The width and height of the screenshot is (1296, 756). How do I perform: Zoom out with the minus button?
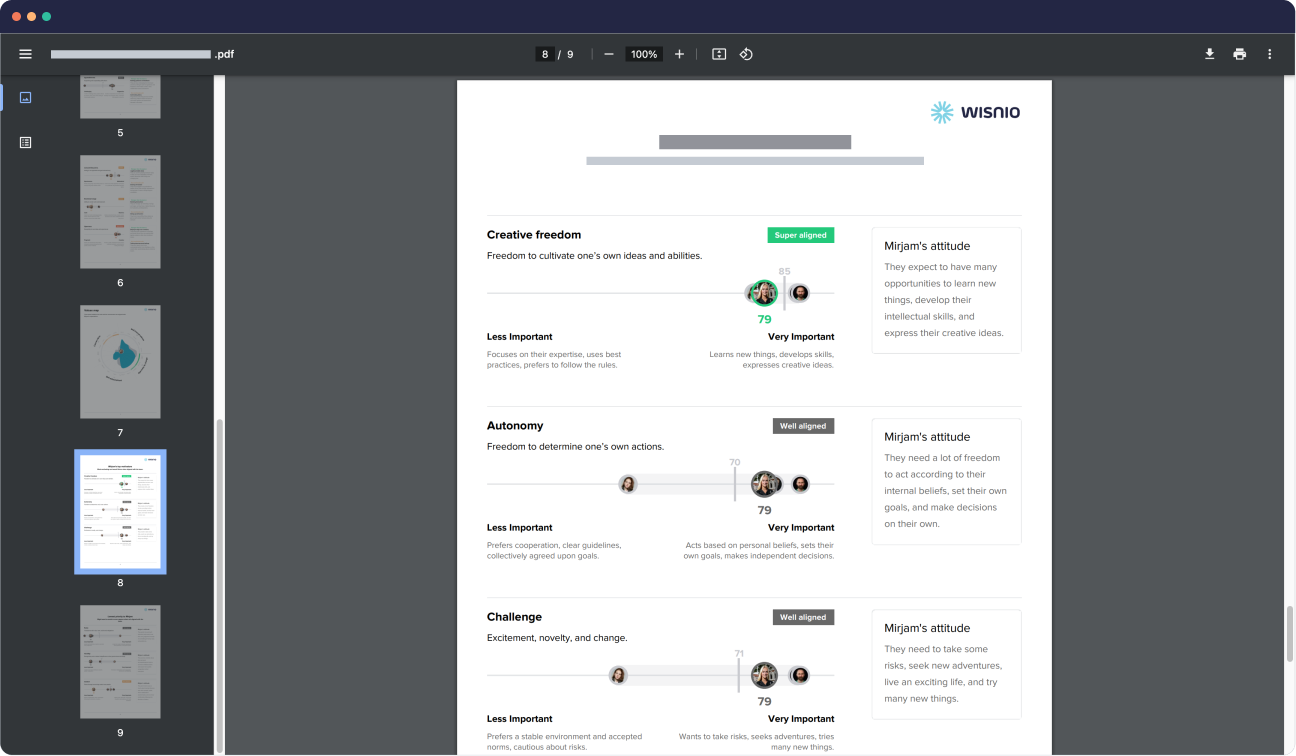pyautogui.click(x=609, y=54)
